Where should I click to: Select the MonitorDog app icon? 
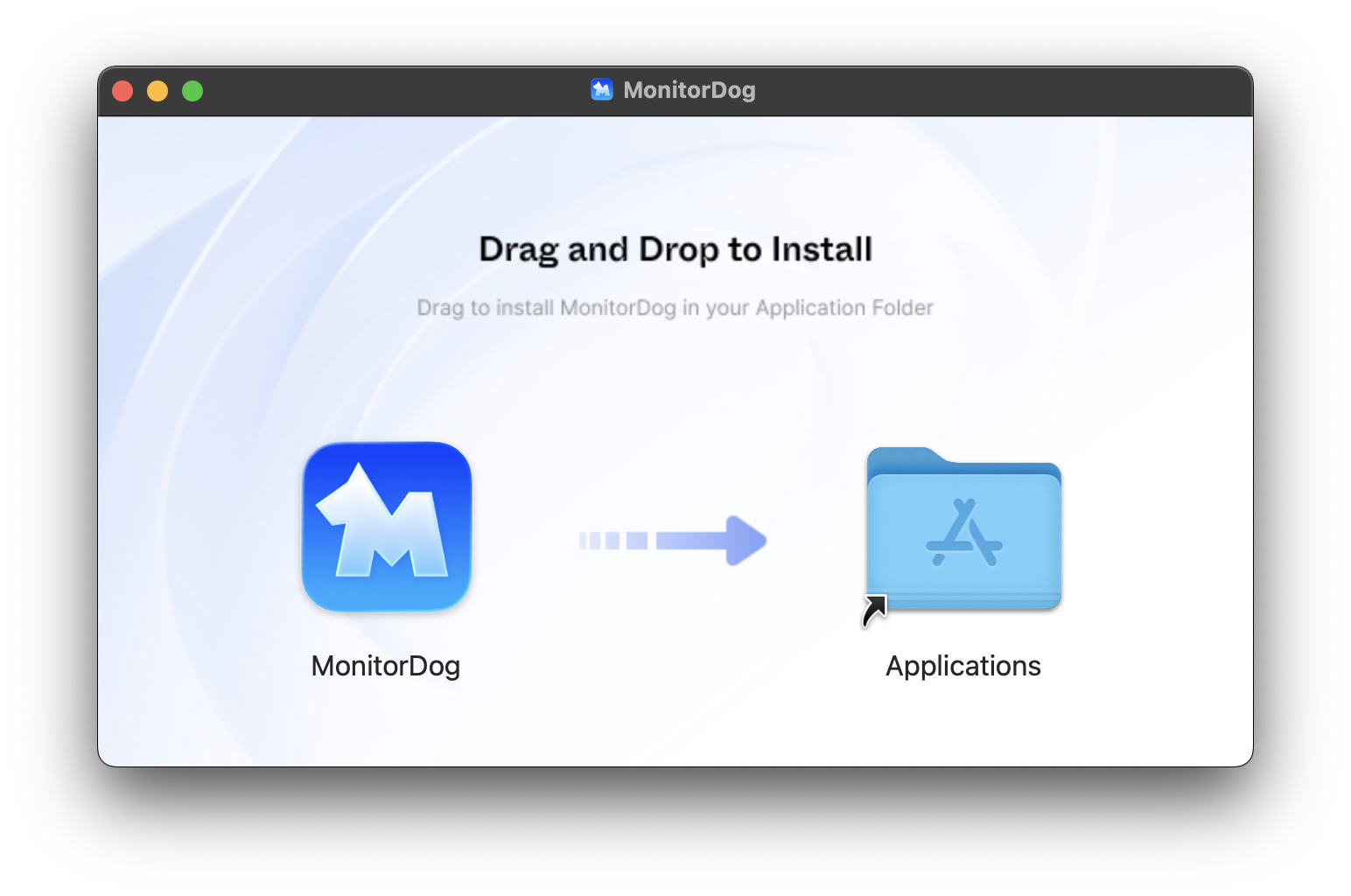(387, 527)
